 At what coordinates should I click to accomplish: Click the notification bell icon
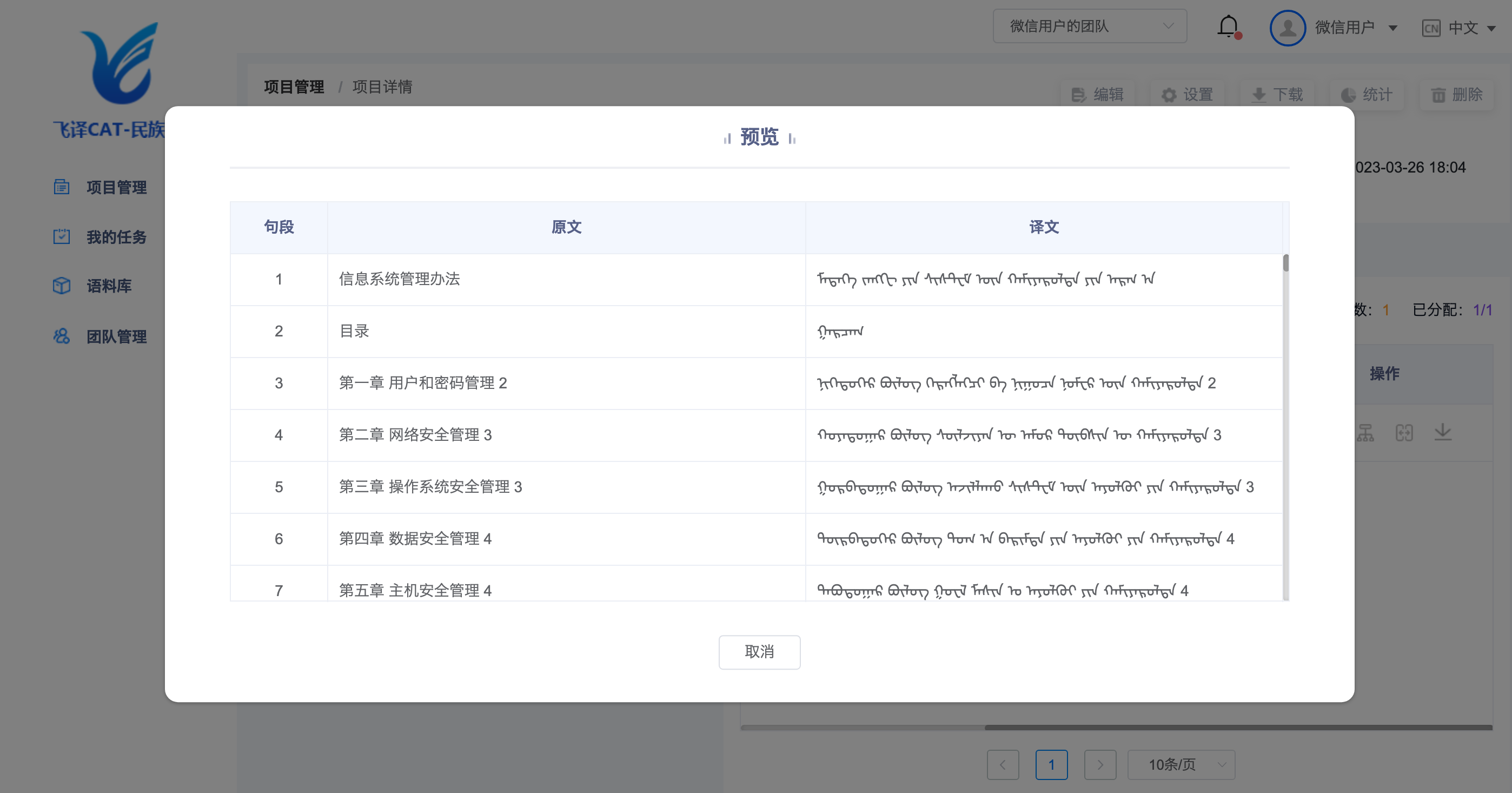coord(1228,27)
